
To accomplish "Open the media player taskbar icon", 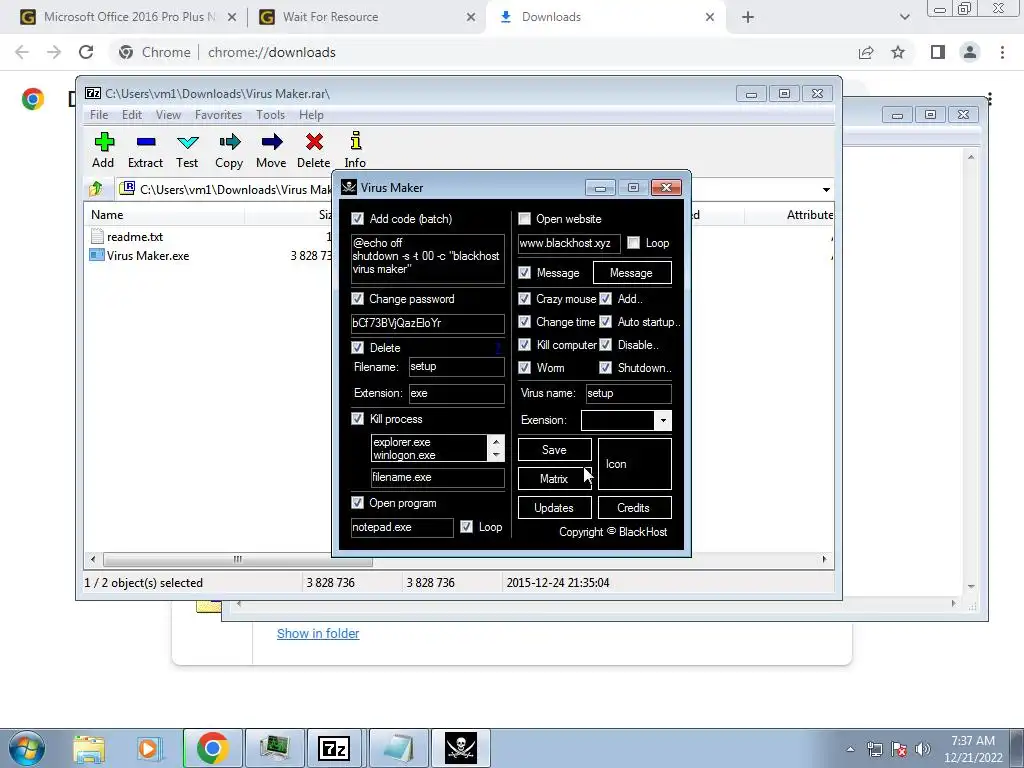I will (x=149, y=748).
